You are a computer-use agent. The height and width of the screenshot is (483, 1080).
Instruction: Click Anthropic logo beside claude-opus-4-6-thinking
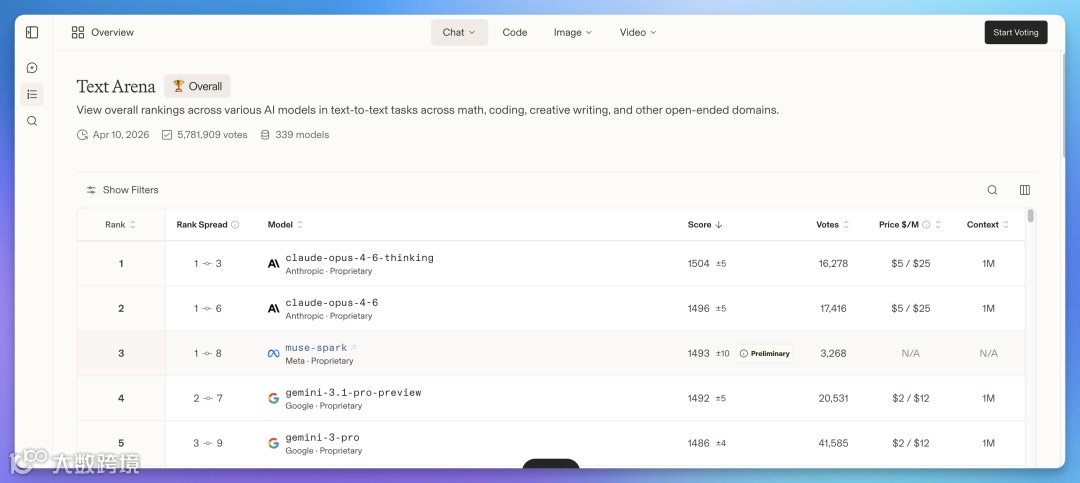click(x=273, y=264)
